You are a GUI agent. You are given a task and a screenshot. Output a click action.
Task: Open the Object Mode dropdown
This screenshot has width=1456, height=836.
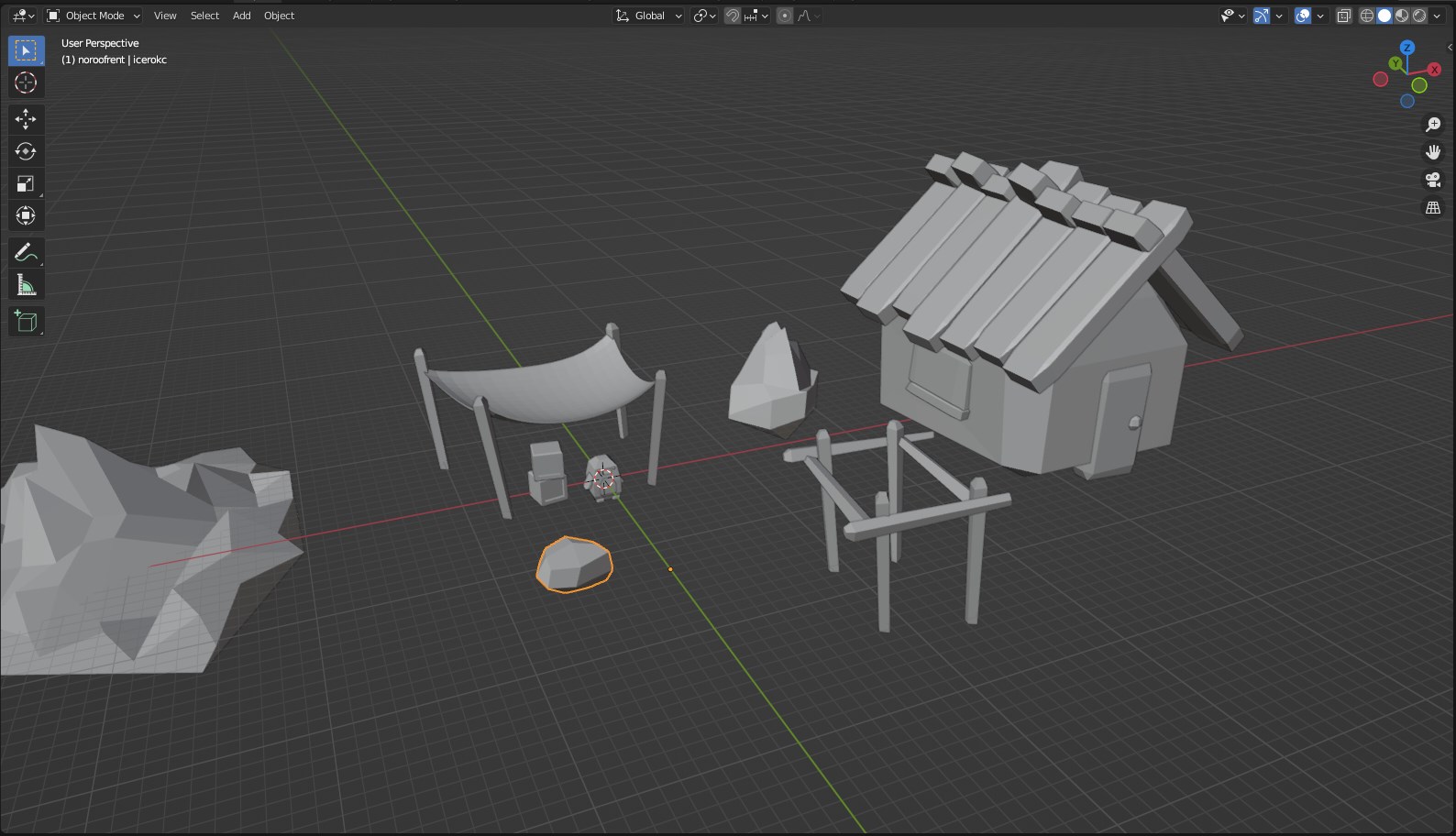(94, 16)
